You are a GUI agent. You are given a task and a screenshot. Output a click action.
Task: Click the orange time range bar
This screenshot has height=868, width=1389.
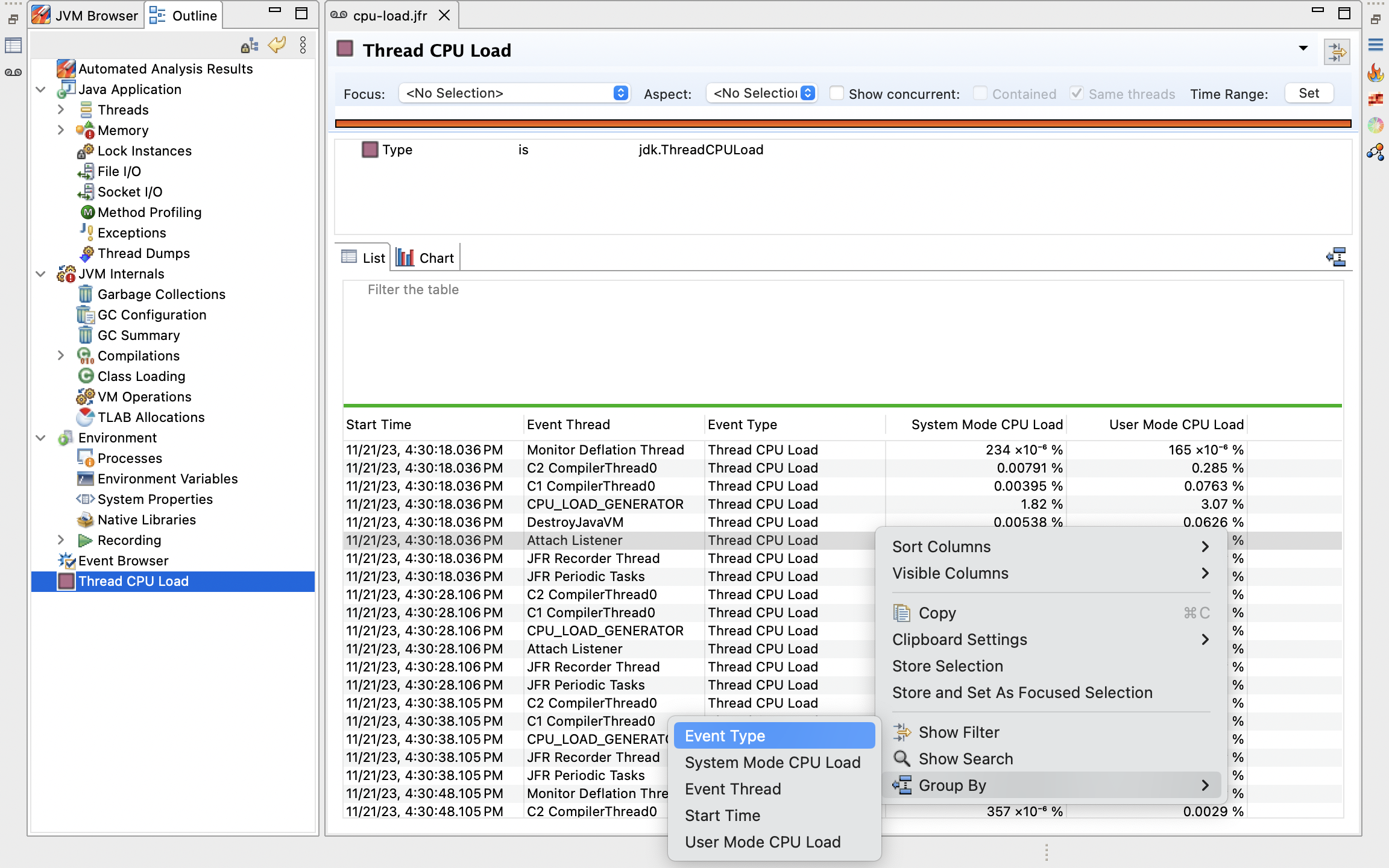point(842,124)
